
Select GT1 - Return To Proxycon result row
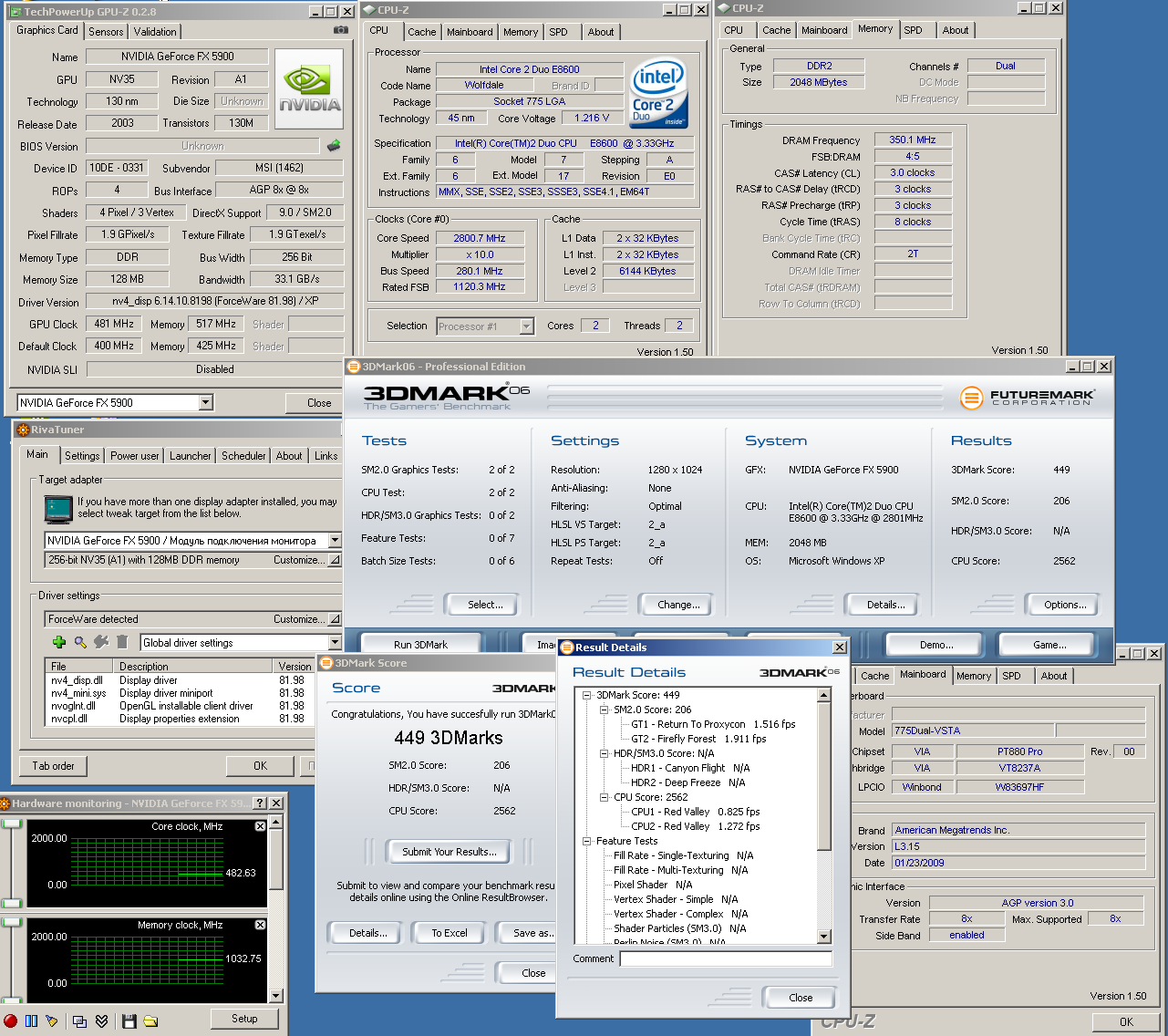click(713, 724)
